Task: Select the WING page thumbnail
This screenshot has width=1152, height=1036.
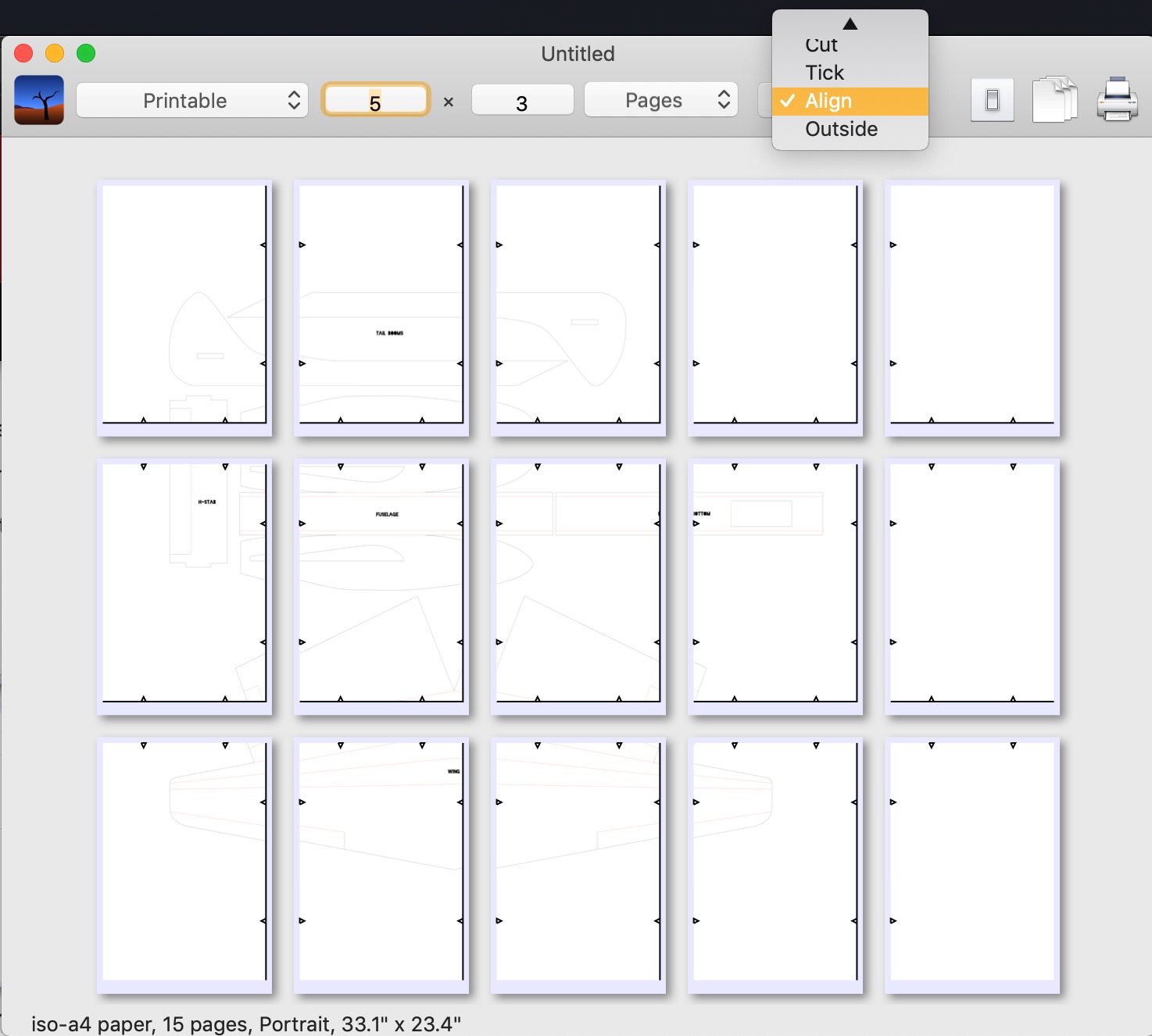Action: pos(381,865)
